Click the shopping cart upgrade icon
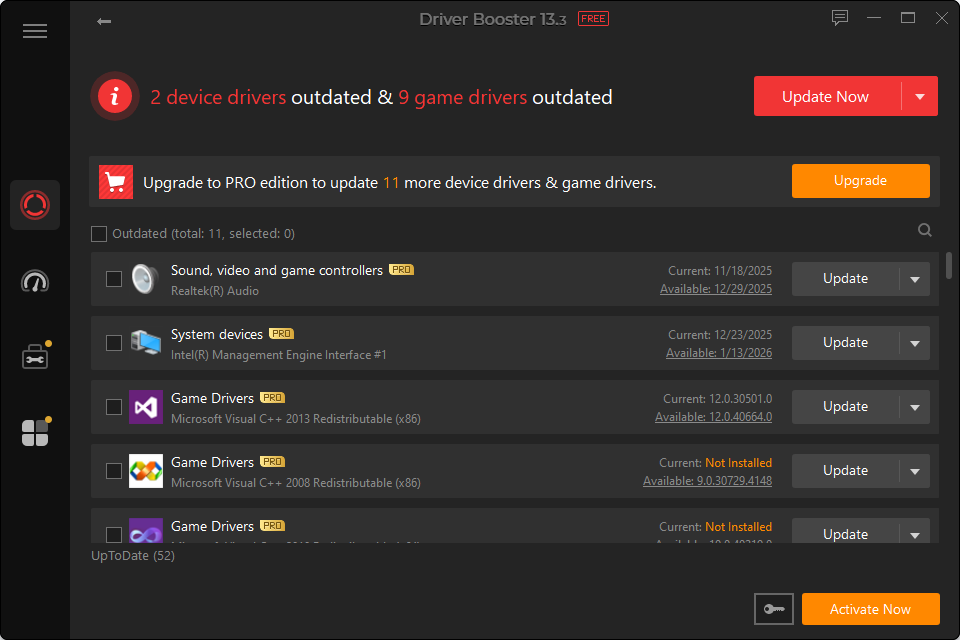This screenshot has width=960, height=640. tap(116, 182)
